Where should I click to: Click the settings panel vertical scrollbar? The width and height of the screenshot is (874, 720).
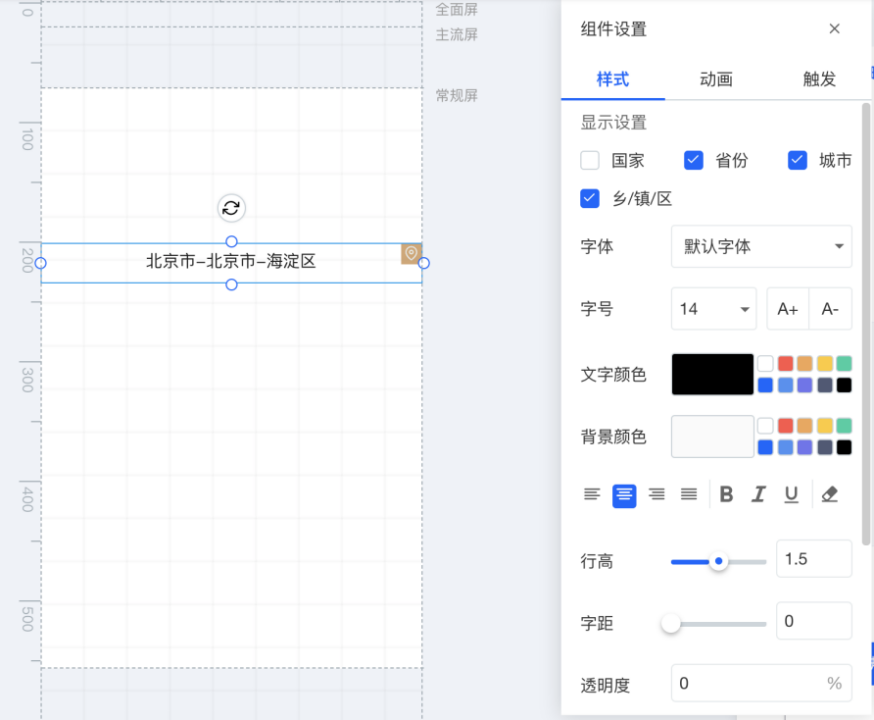point(865,323)
